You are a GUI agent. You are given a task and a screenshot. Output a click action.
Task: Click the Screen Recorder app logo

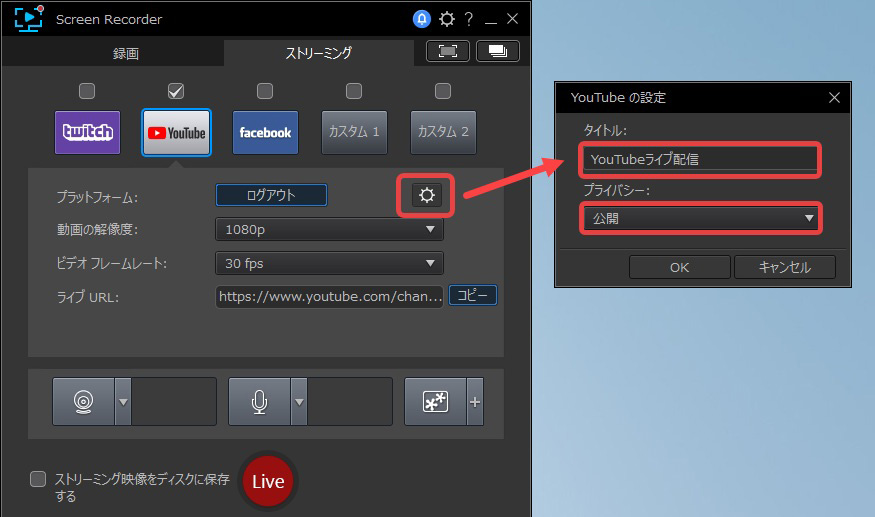[x=28, y=18]
